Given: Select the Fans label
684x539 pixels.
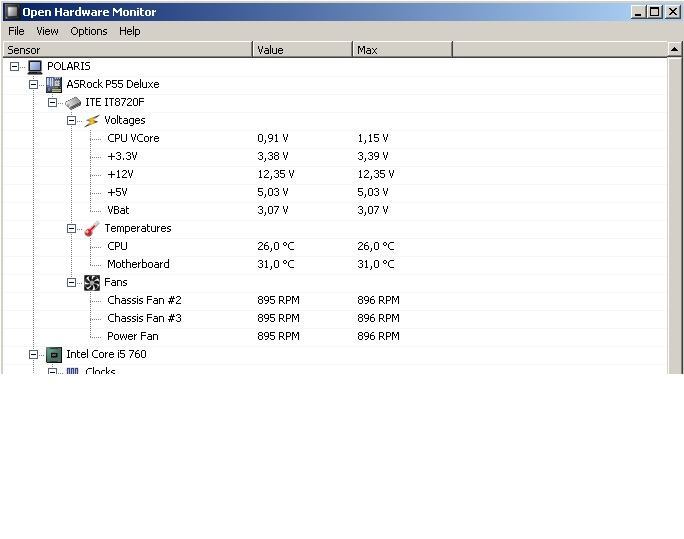Looking at the screenshot, I should tap(116, 283).
